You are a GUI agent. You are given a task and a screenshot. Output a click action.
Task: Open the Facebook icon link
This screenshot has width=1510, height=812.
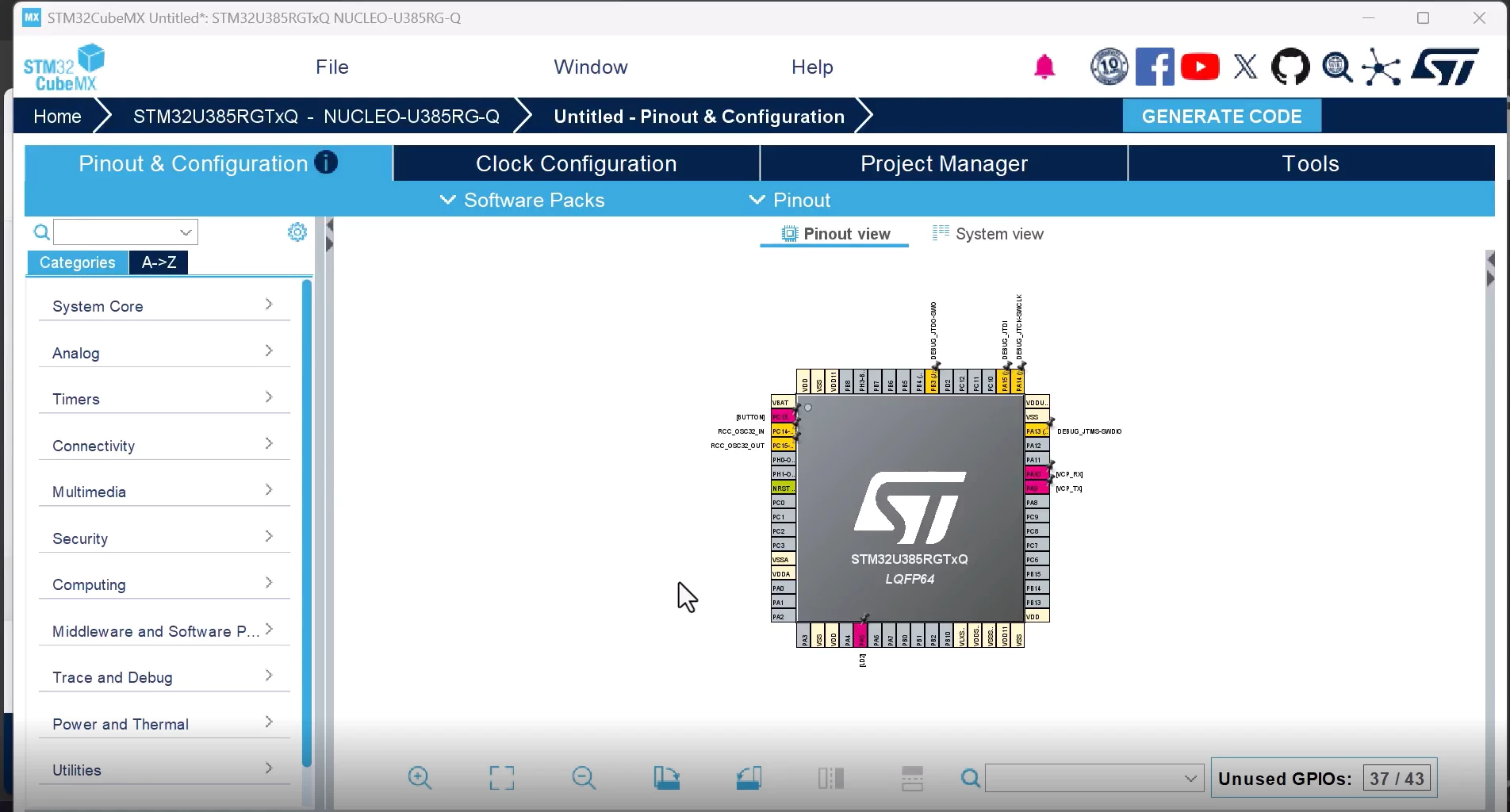[1155, 67]
